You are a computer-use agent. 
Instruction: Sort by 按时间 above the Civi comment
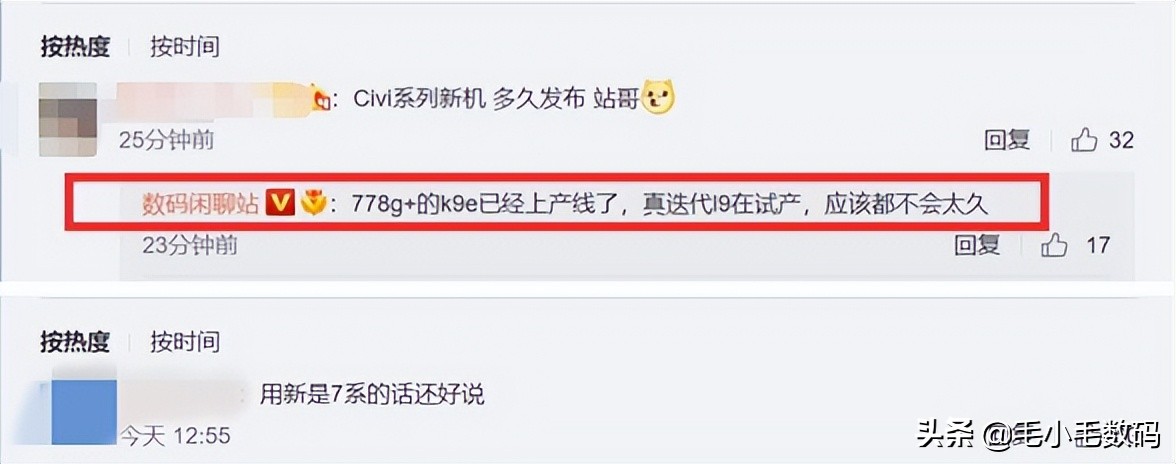point(185,46)
